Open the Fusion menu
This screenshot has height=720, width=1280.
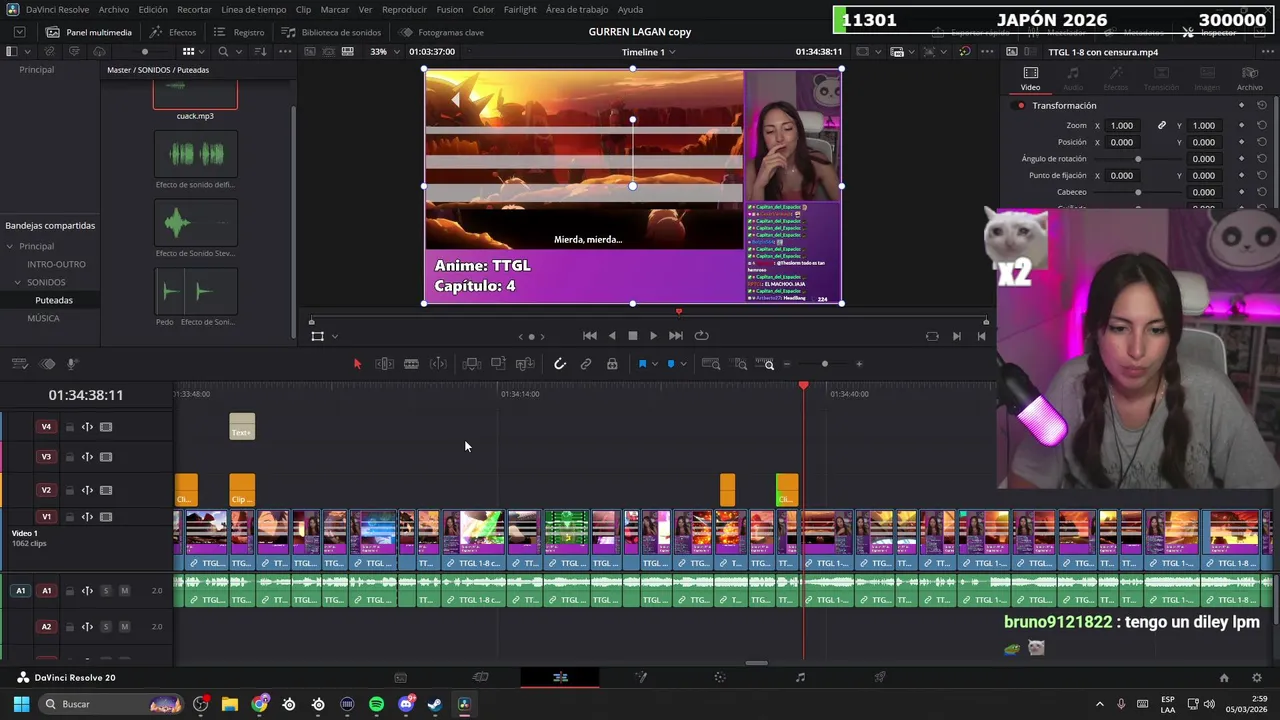(x=449, y=9)
